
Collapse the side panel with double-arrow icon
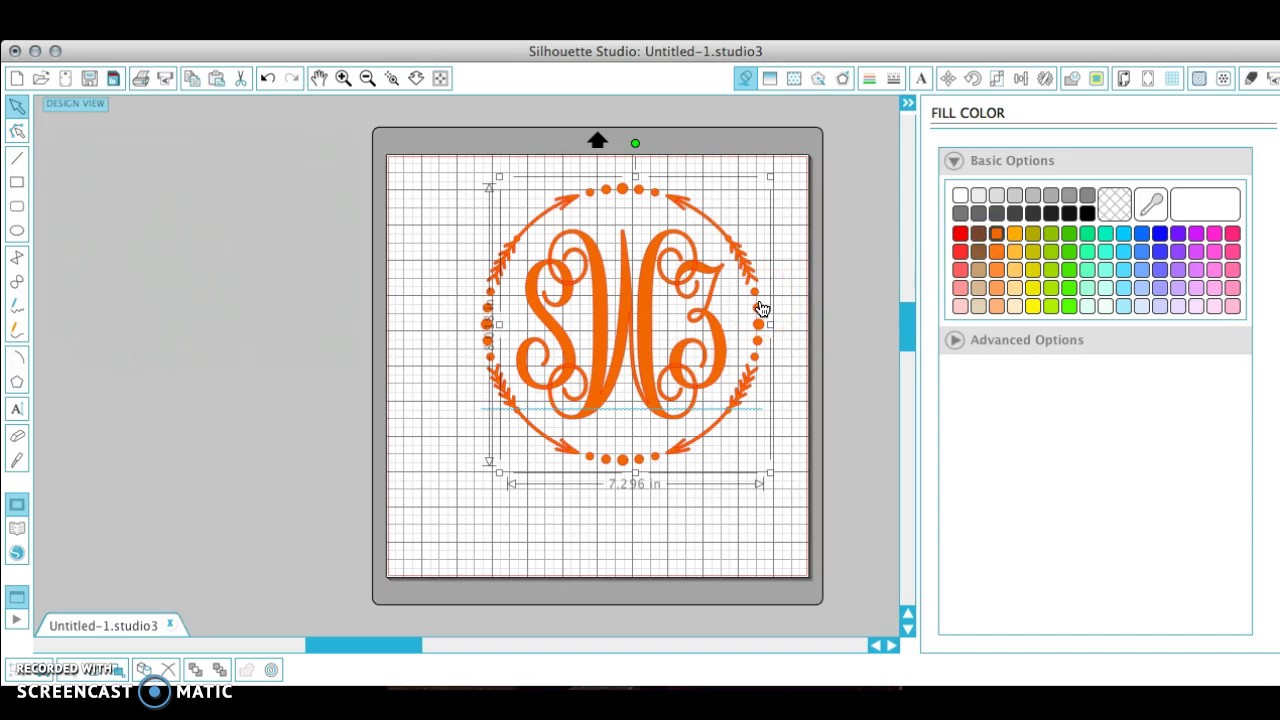point(908,103)
